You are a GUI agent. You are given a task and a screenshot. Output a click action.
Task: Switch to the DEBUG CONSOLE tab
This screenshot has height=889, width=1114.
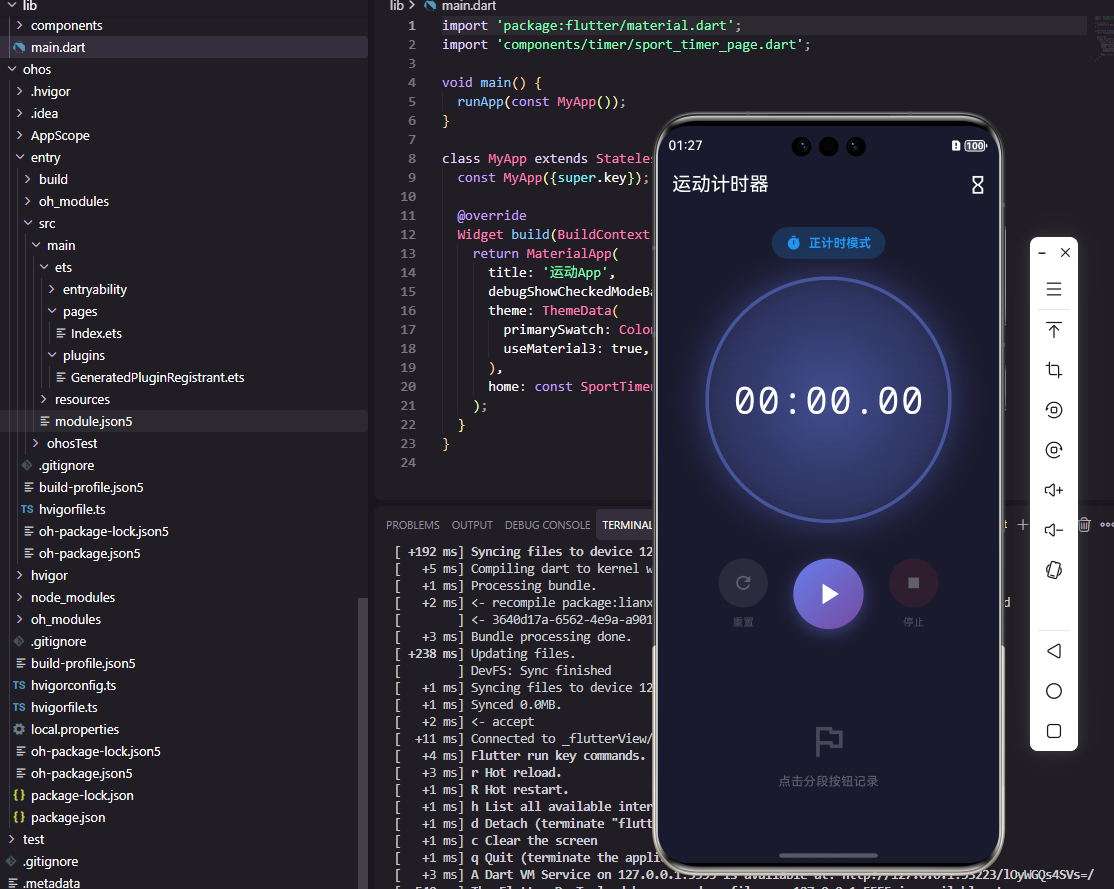[x=547, y=525]
